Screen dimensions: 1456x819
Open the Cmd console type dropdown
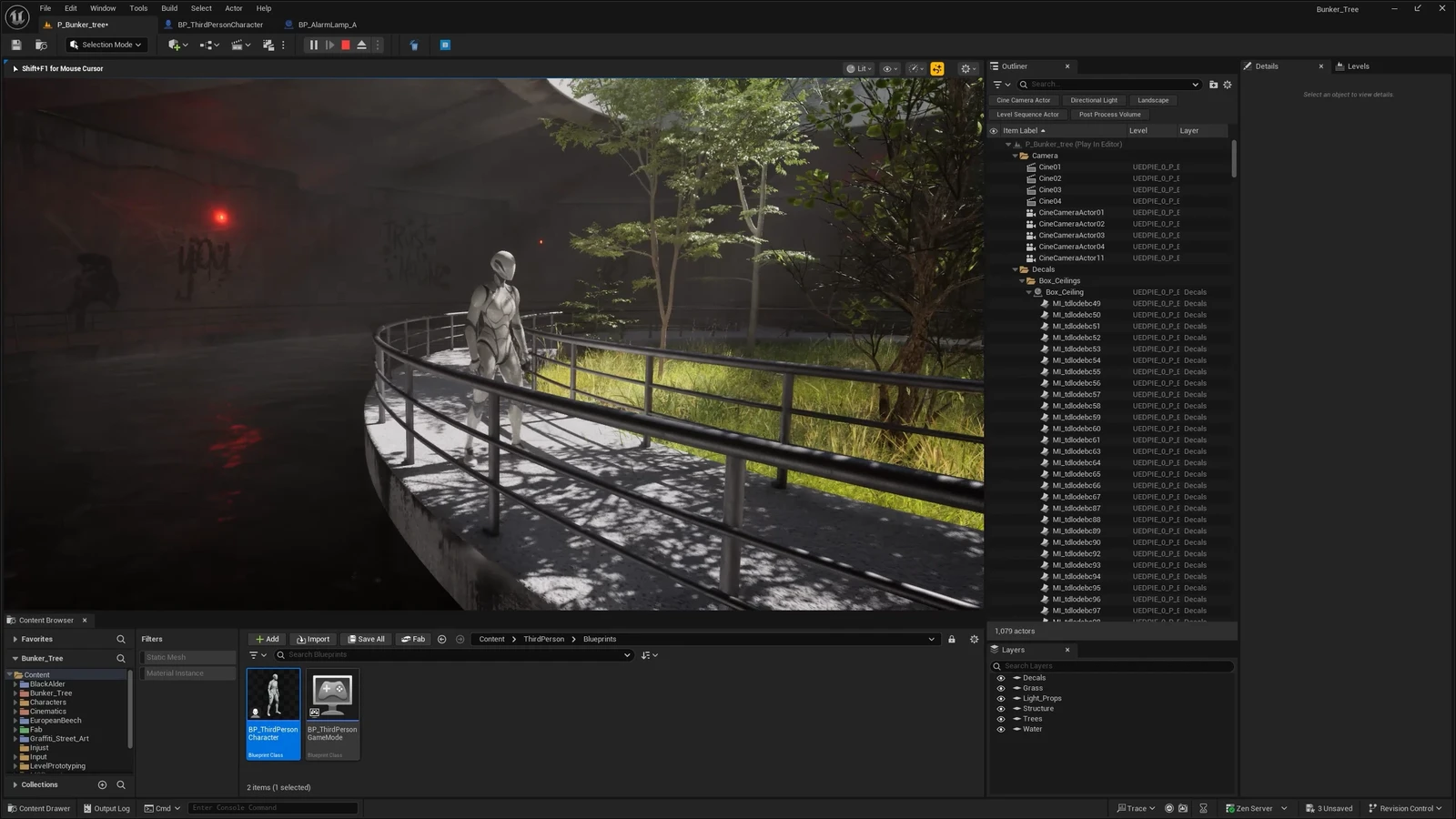pyautogui.click(x=163, y=808)
